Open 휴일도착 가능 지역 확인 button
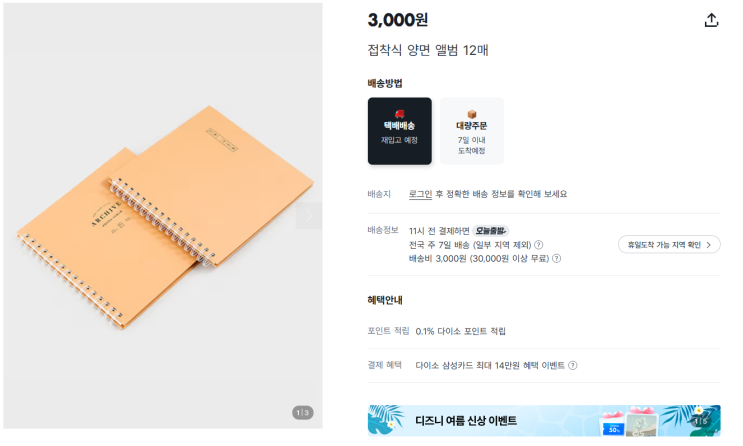The height and width of the screenshot is (446, 743). (x=669, y=245)
